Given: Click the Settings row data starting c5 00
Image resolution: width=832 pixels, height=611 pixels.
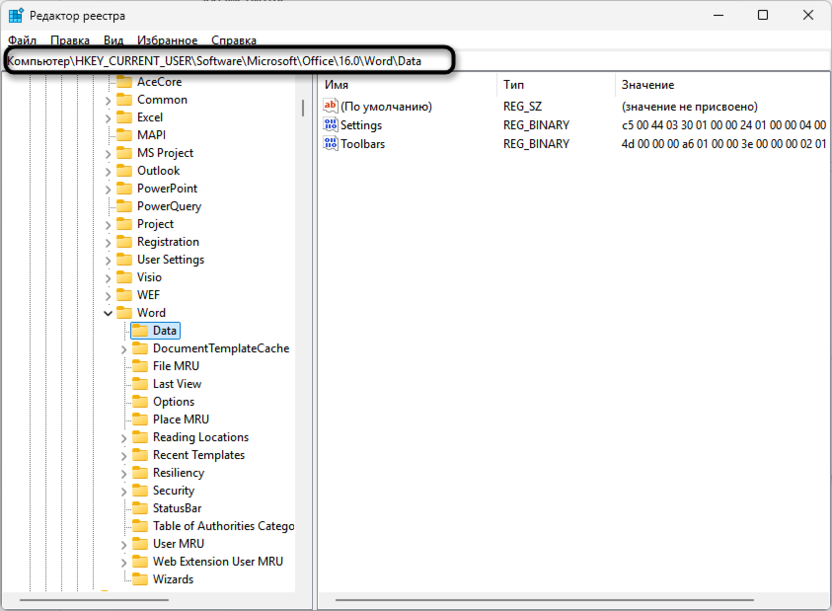Looking at the screenshot, I should tap(724, 125).
